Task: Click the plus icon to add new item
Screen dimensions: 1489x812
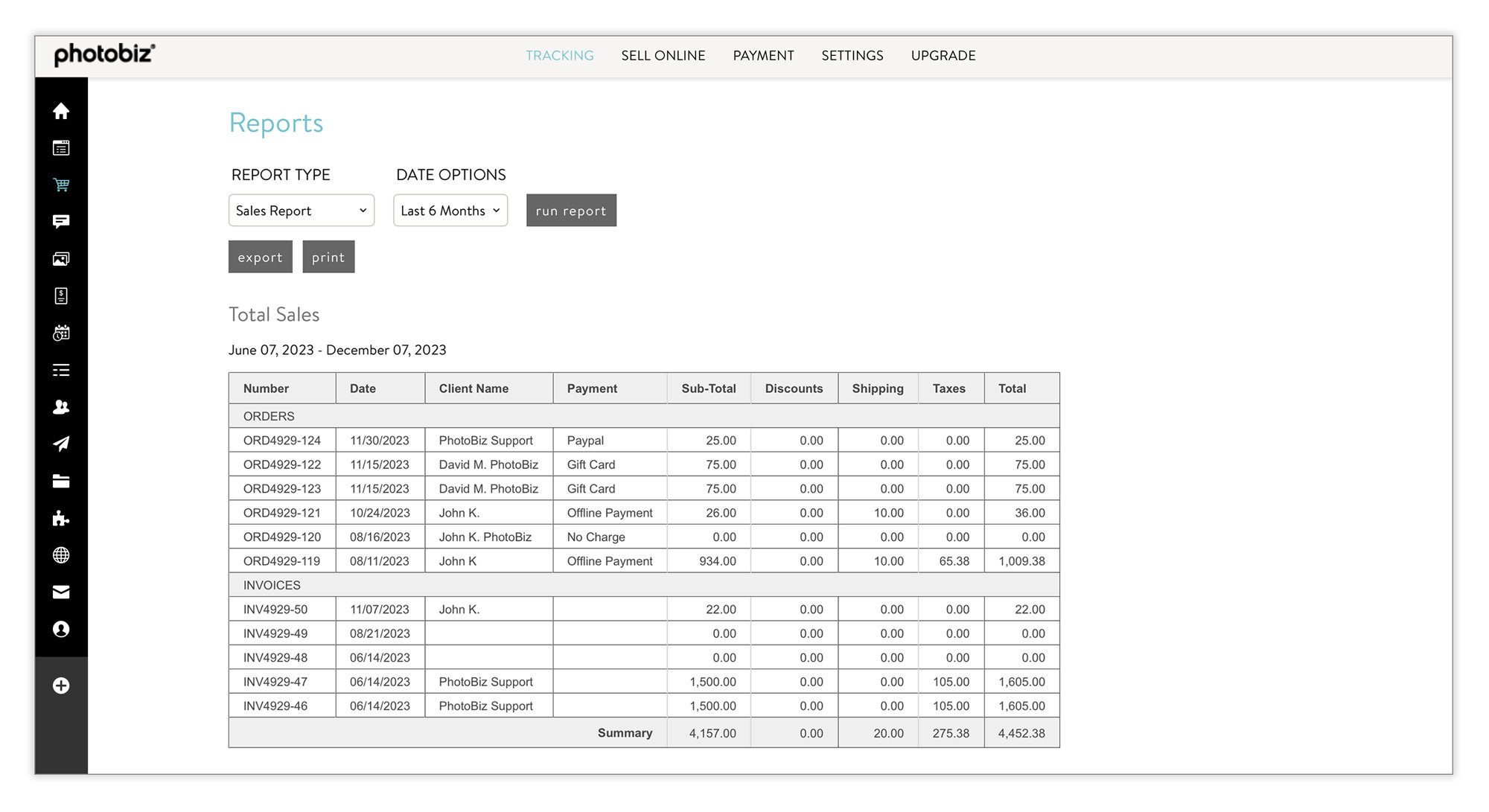Action: click(62, 685)
